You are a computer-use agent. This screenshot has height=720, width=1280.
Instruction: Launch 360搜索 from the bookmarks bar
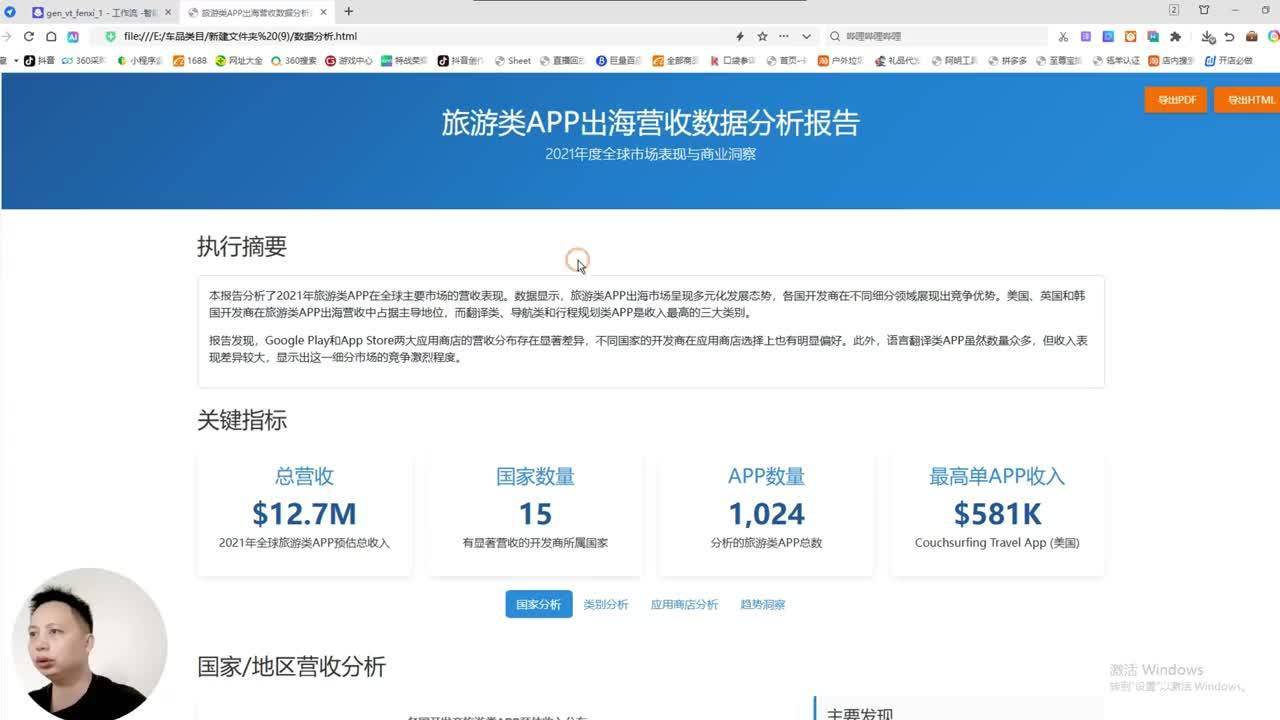[294, 60]
